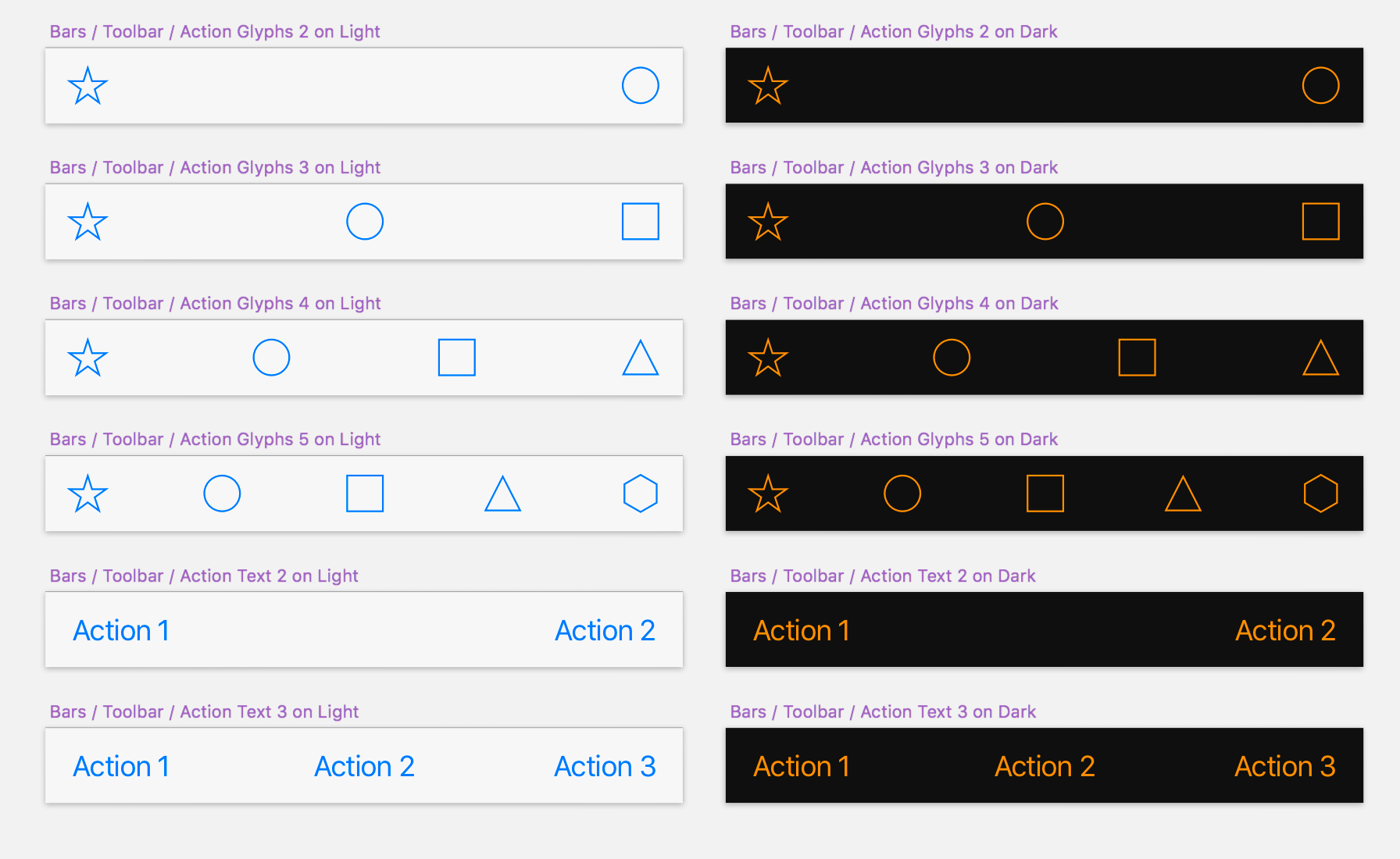Click Action 1 in Action Text 3 on Dark
The height and width of the screenshot is (859, 1400).
pos(802,766)
